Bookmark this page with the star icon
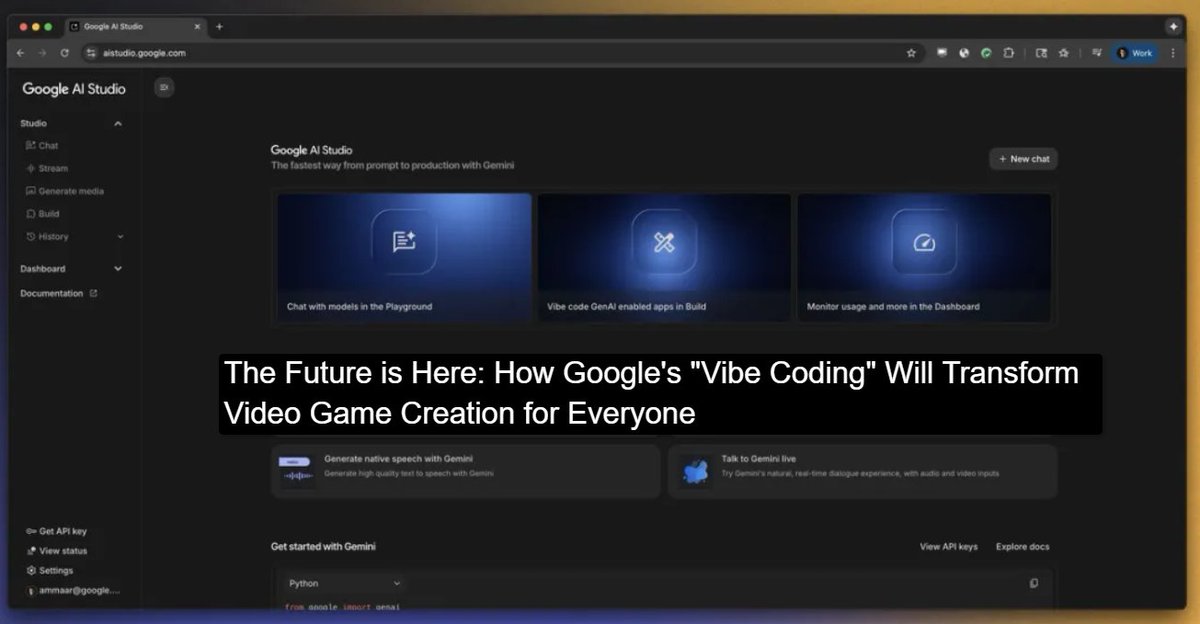1200x624 pixels. pyautogui.click(x=911, y=53)
